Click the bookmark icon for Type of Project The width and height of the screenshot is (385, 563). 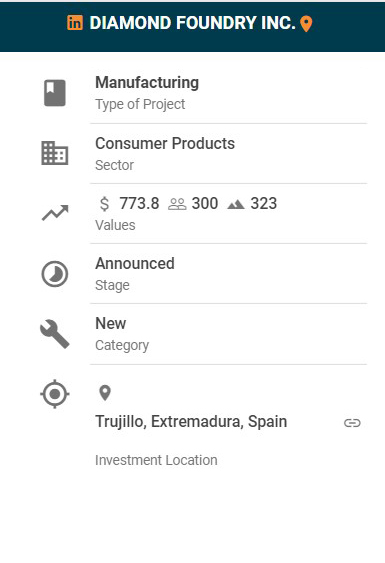click(55, 93)
